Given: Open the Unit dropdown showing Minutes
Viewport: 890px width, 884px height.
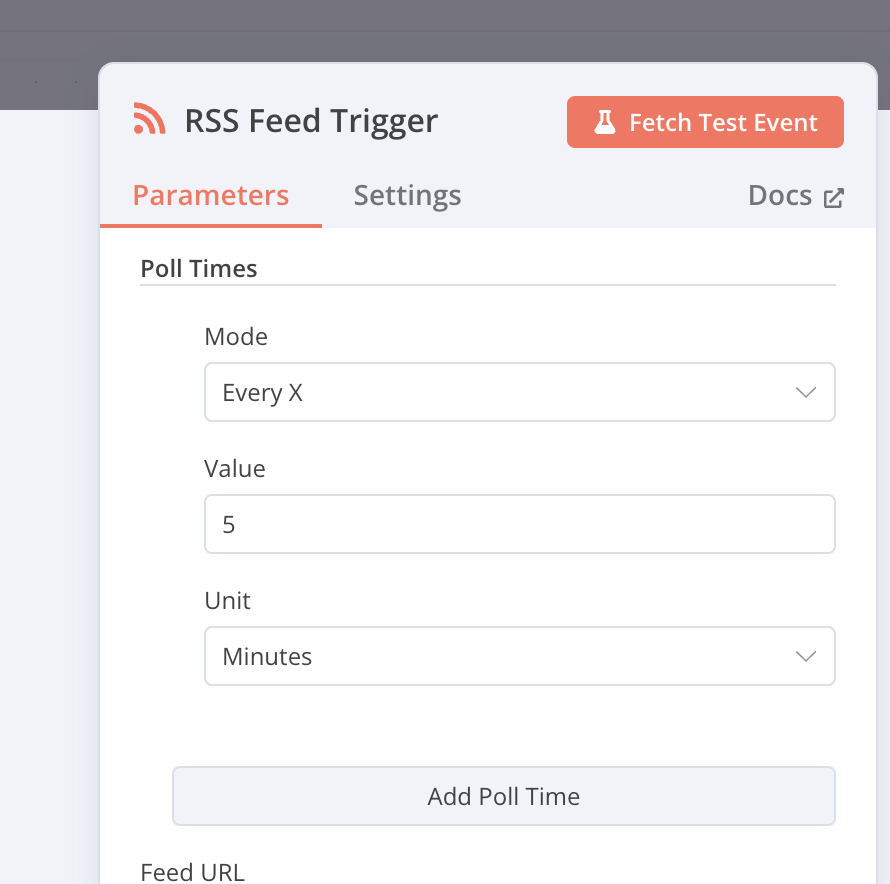Looking at the screenshot, I should (x=500, y=656).
